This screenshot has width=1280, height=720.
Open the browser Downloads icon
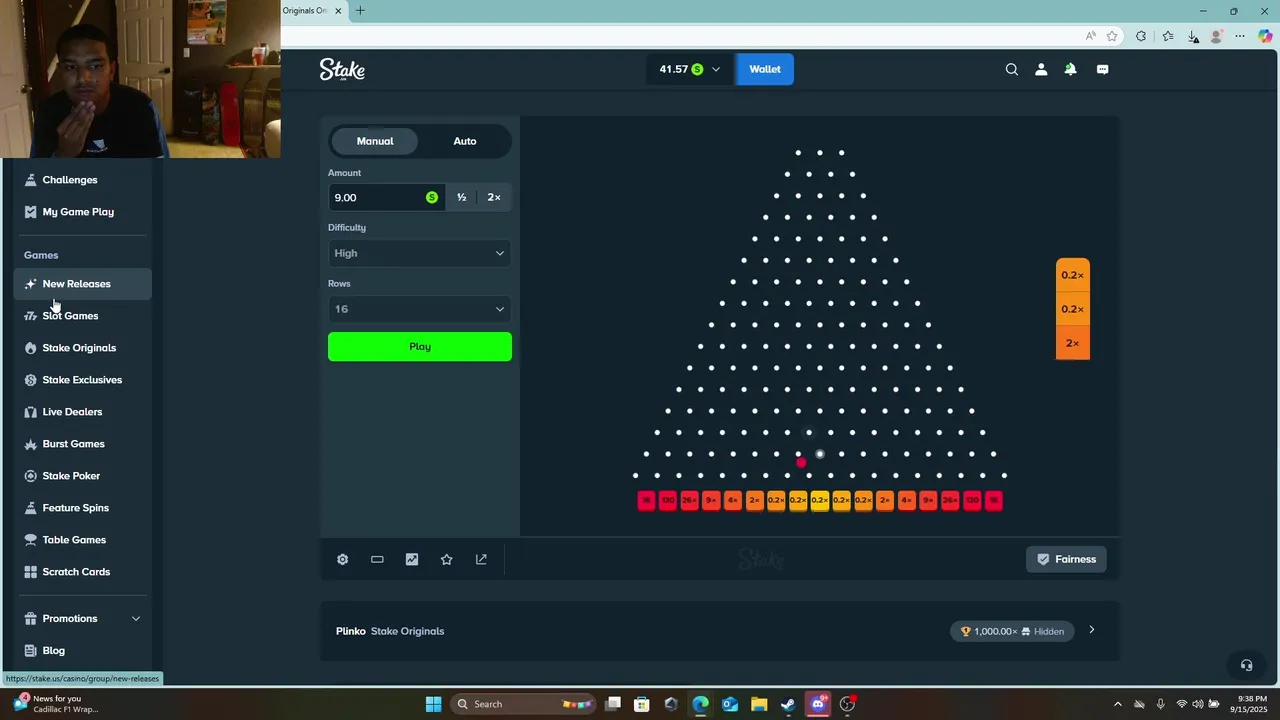click(x=1193, y=36)
